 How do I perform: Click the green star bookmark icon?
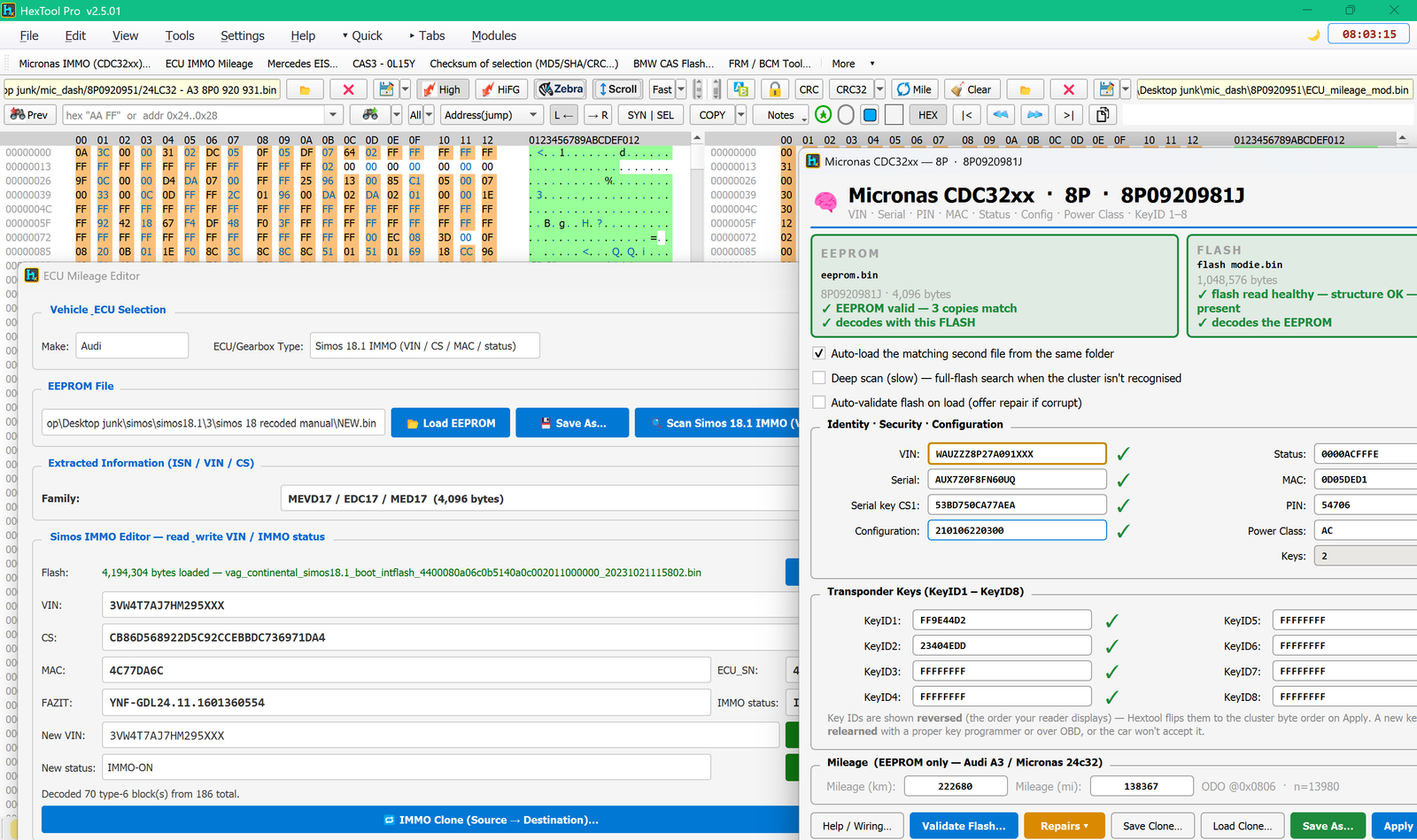824,115
